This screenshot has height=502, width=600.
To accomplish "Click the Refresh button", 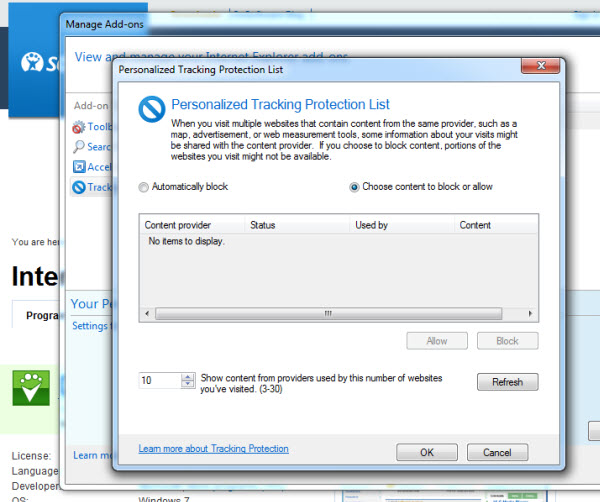I will click(507, 382).
